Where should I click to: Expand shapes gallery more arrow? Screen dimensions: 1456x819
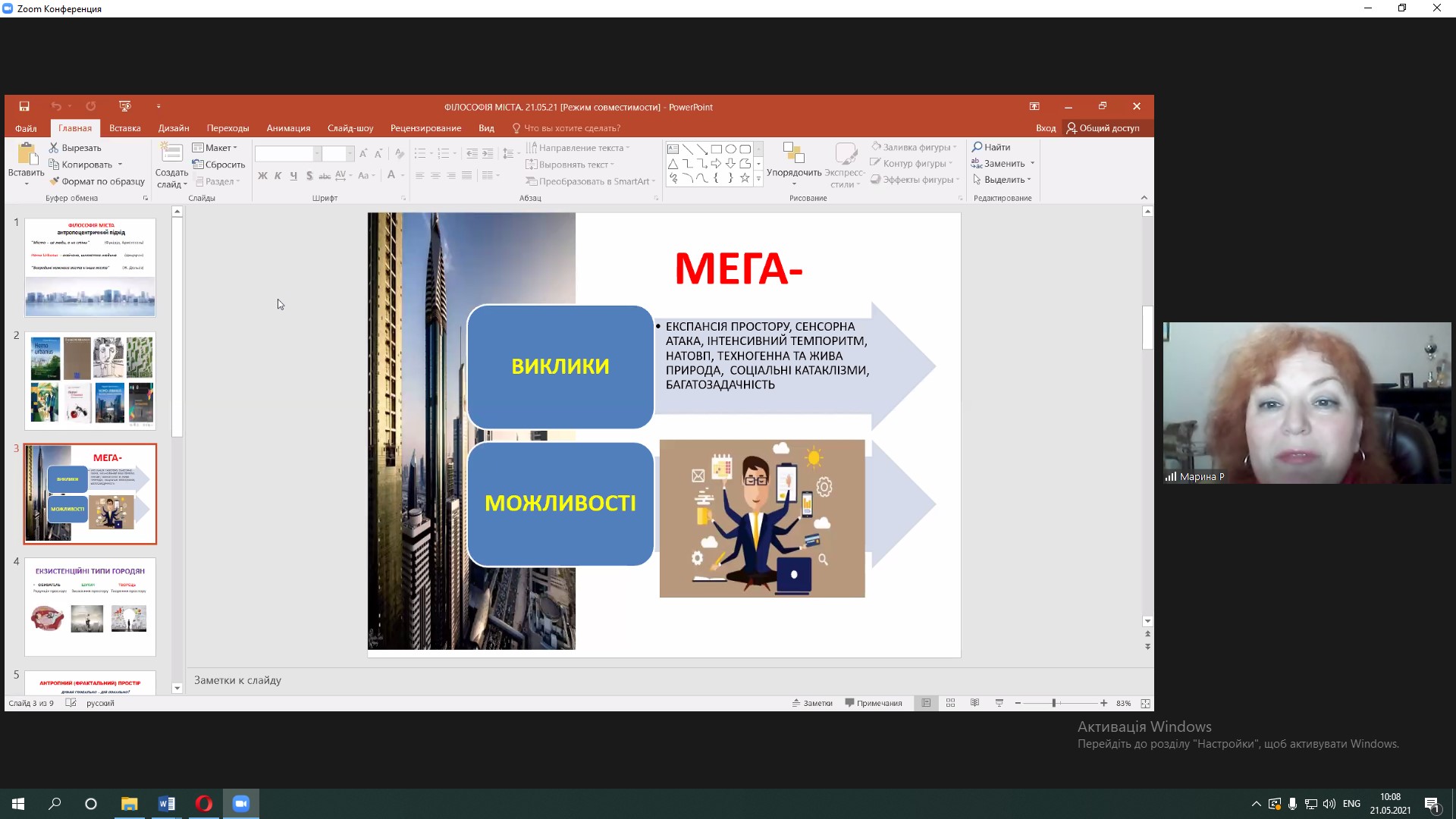[758, 179]
